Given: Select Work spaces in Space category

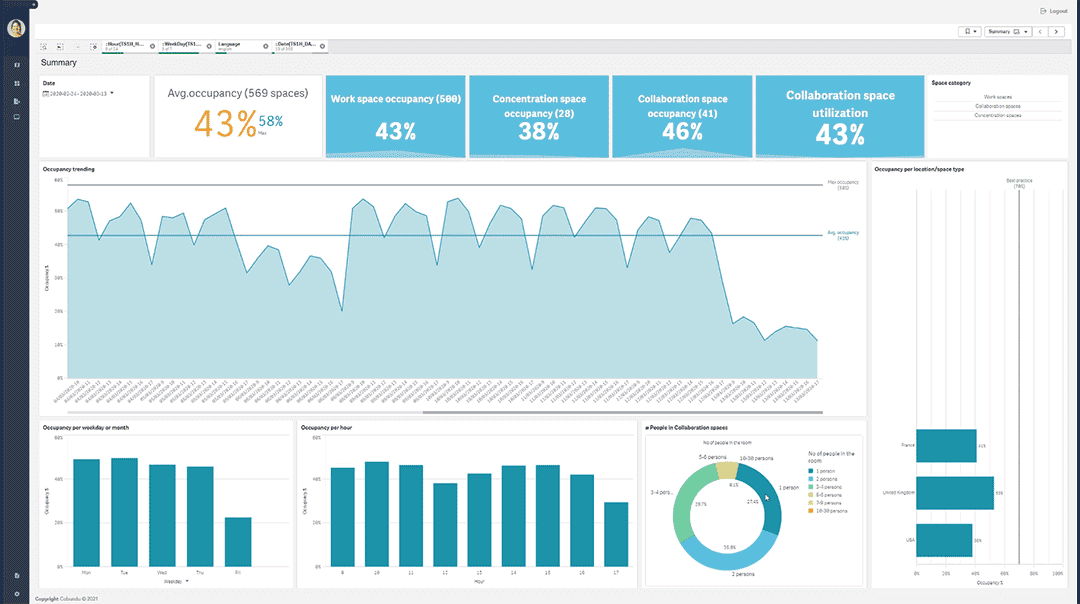Looking at the screenshot, I should pyautogui.click(x=997, y=97).
